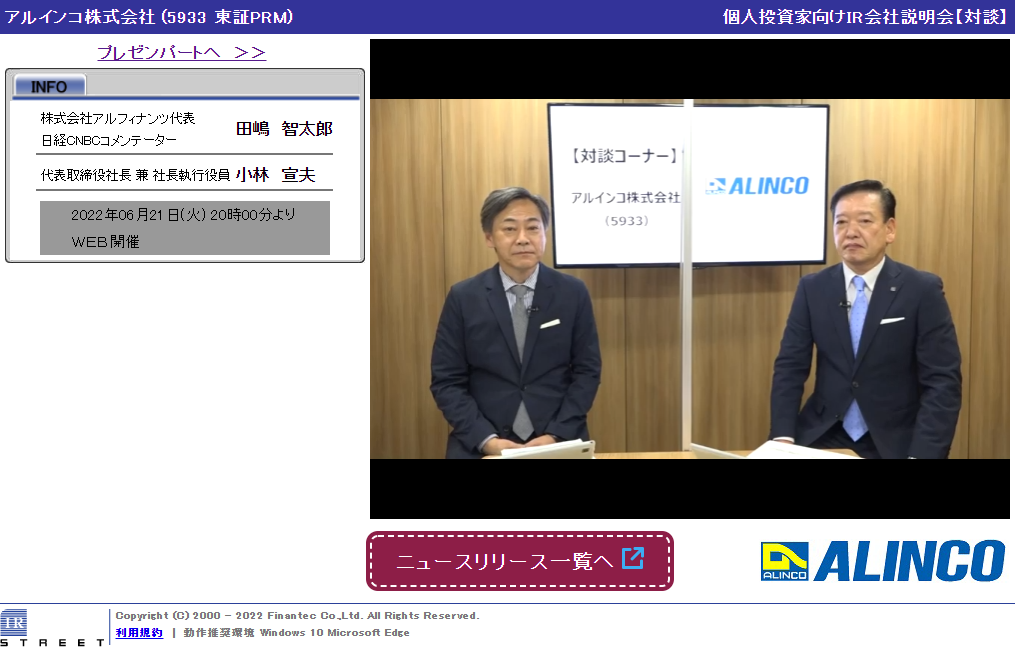Click the footer text 動作推奨環境 Windows 10 Microsoft Edge

coord(296,633)
